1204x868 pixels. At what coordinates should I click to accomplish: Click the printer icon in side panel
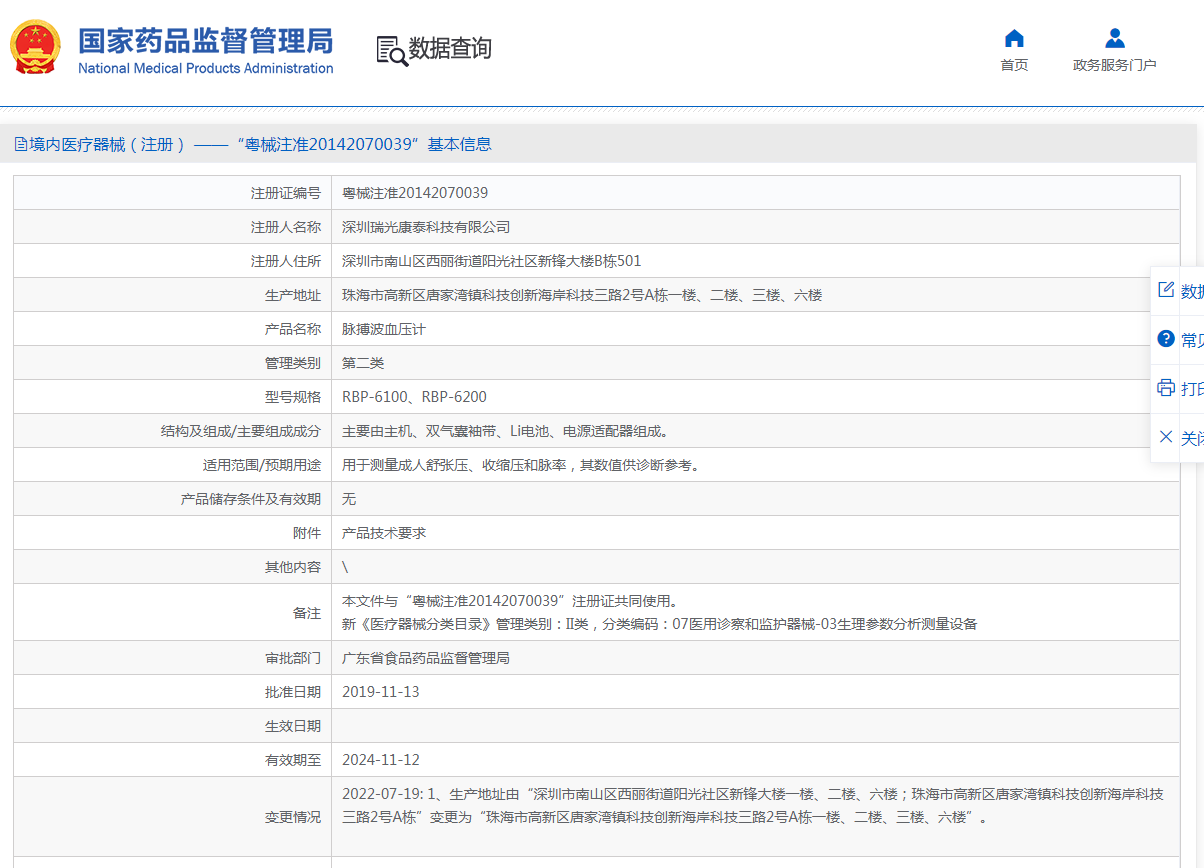pos(1165,387)
